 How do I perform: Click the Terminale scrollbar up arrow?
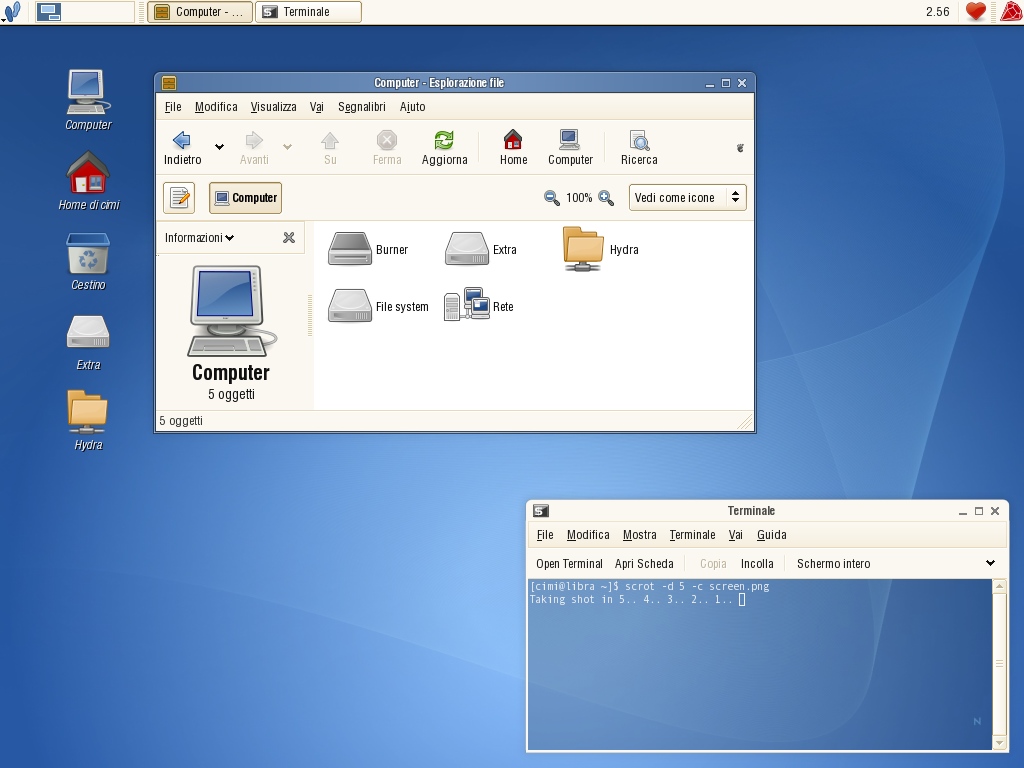point(999,586)
